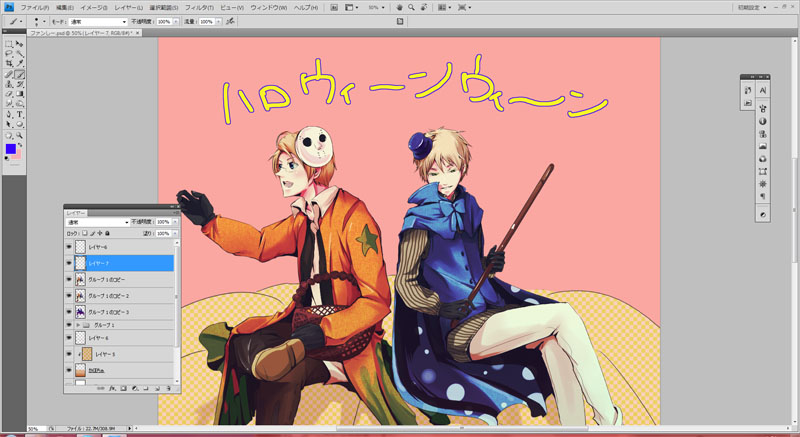Select the Magic Wand tool
This screenshot has width=800, height=437.
[19, 54]
